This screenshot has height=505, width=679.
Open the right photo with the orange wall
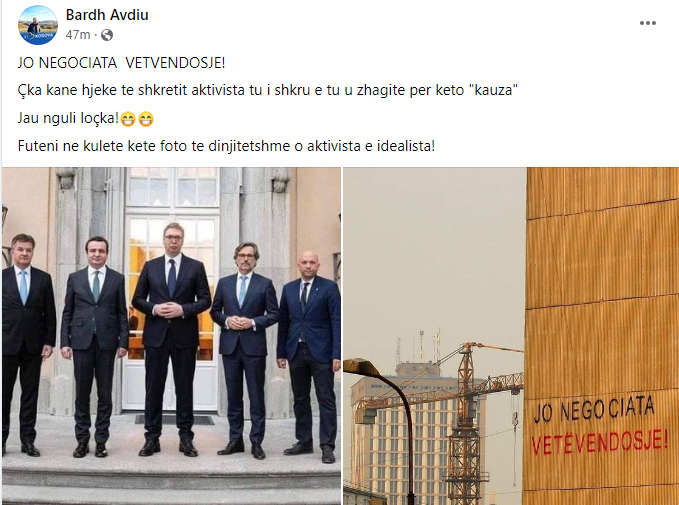click(x=511, y=336)
